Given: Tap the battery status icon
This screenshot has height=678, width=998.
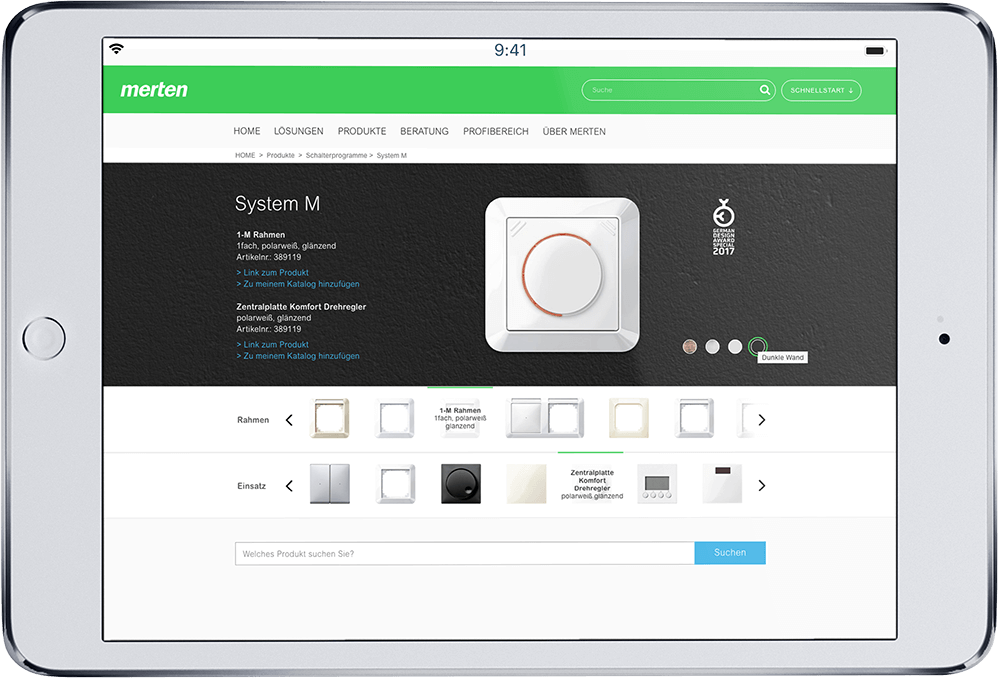Looking at the screenshot, I should 876,50.
